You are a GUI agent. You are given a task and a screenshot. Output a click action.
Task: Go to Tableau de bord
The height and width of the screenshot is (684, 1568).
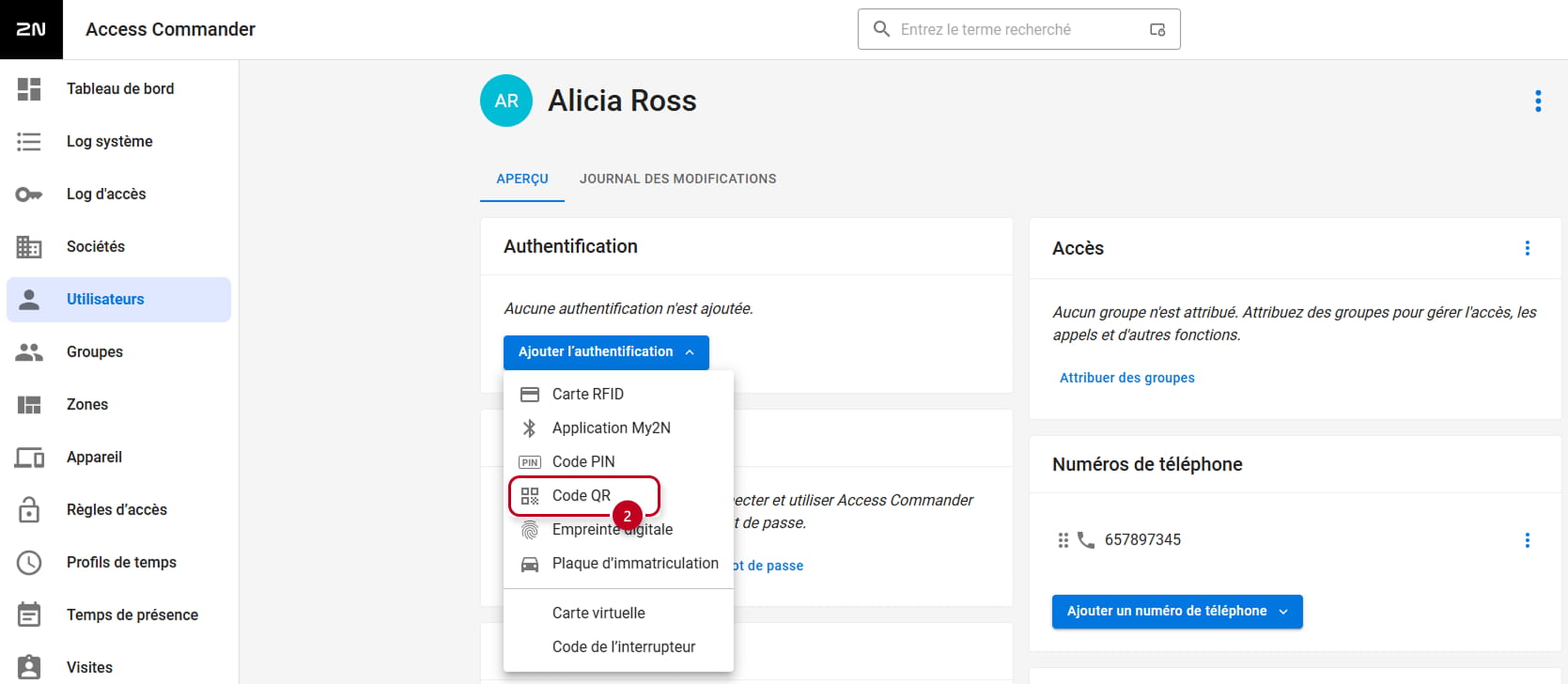click(x=120, y=89)
